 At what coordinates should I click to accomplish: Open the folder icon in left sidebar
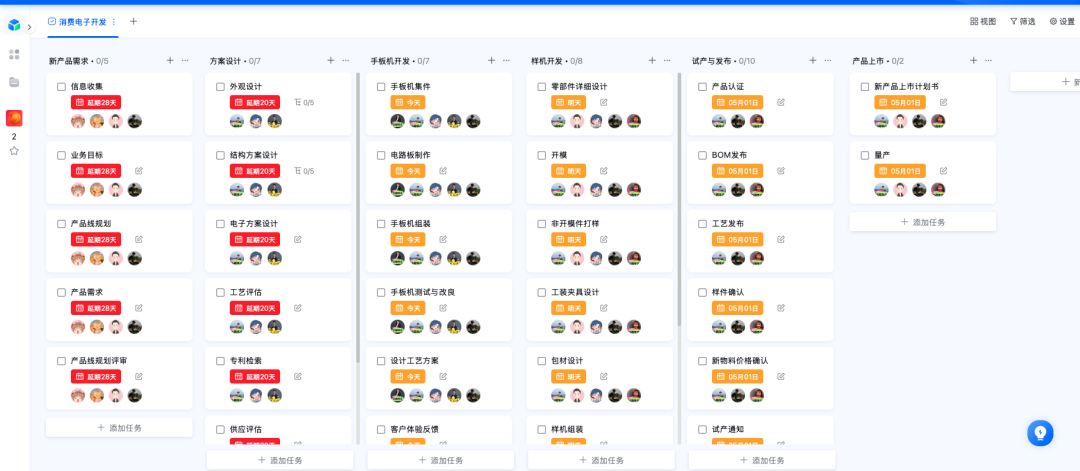[x=14, y=82]
